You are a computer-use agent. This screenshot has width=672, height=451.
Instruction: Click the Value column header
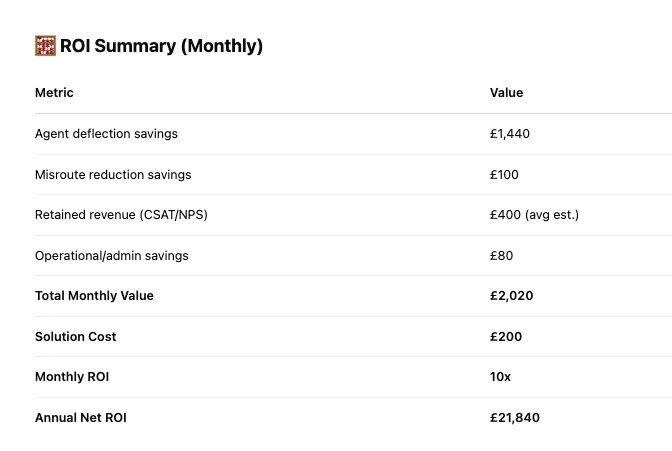pyautogui.click(x=507, y=93)
